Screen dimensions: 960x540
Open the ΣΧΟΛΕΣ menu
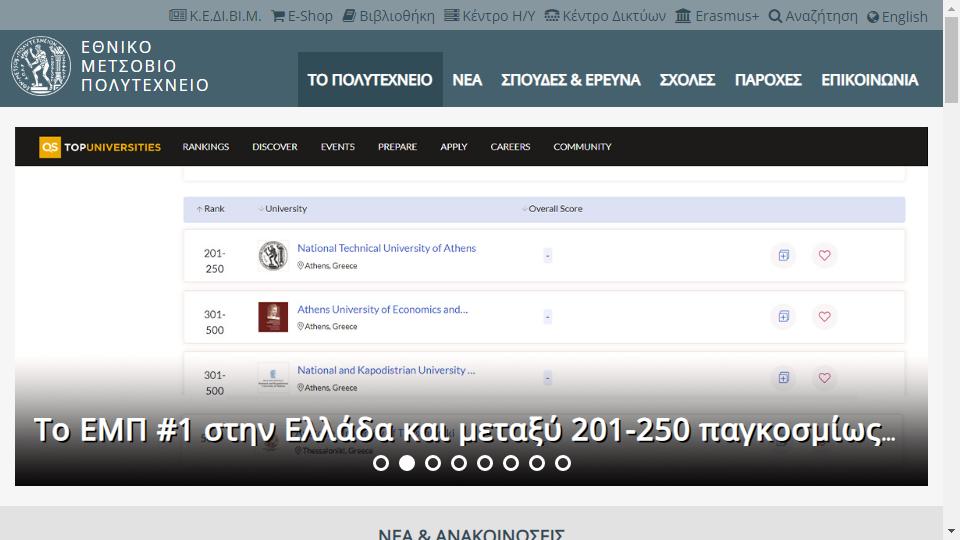(x=687, y=80)
